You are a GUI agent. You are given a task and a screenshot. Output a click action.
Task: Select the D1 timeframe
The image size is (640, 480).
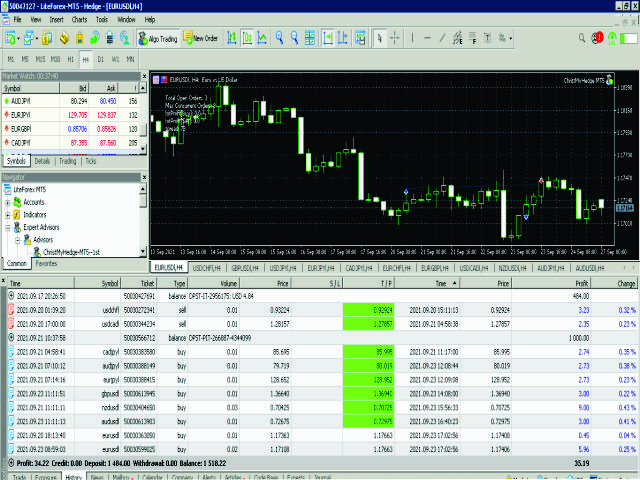click(x=100, y=60)
